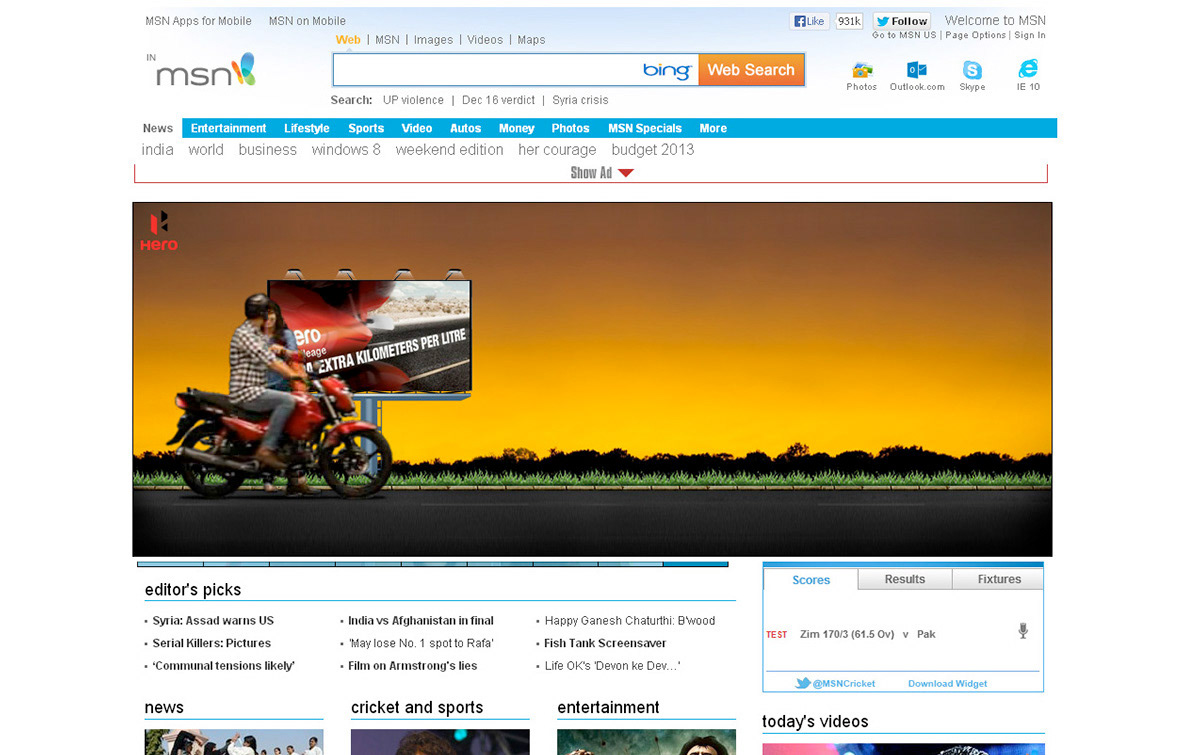Open the Zim v Pak test score
Screen dimensions: 1200x755
click(868, 634)
